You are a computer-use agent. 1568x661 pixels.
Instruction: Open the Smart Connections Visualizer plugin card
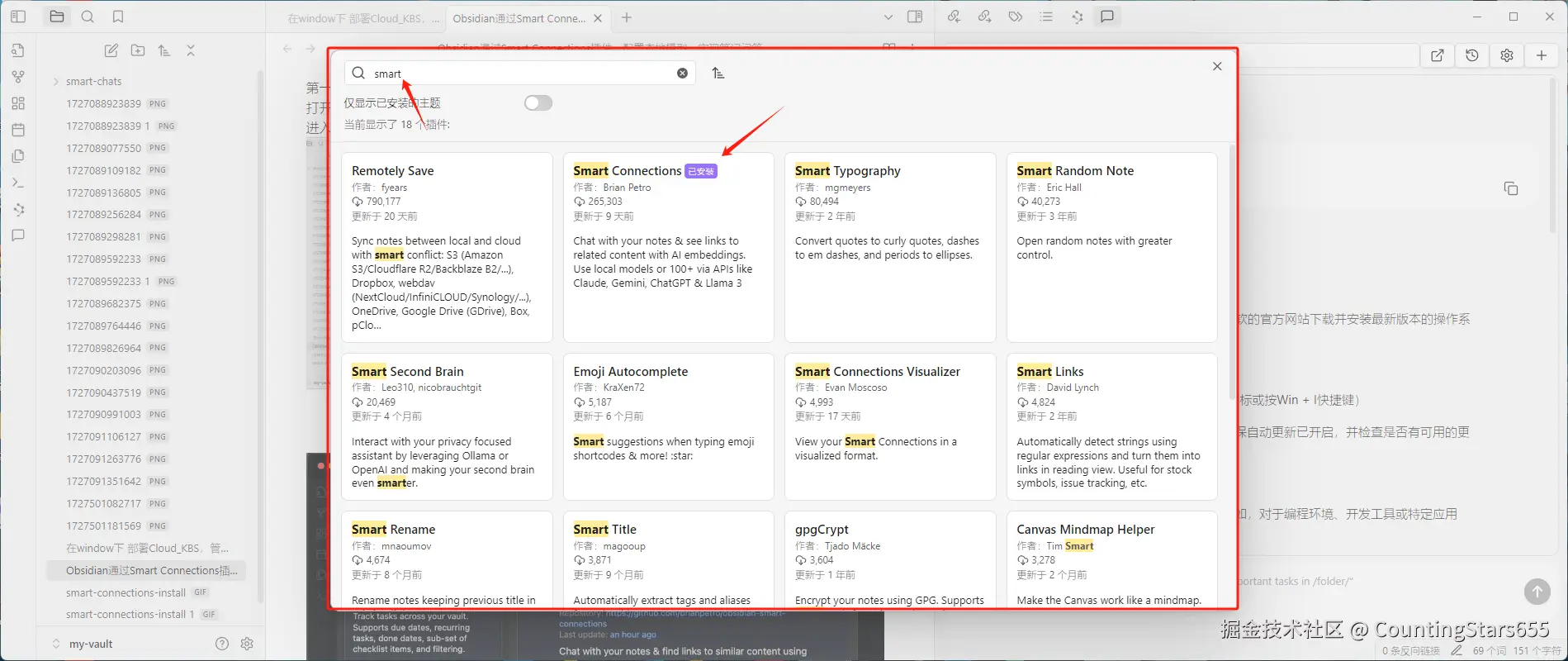click(x=890, y=426)
